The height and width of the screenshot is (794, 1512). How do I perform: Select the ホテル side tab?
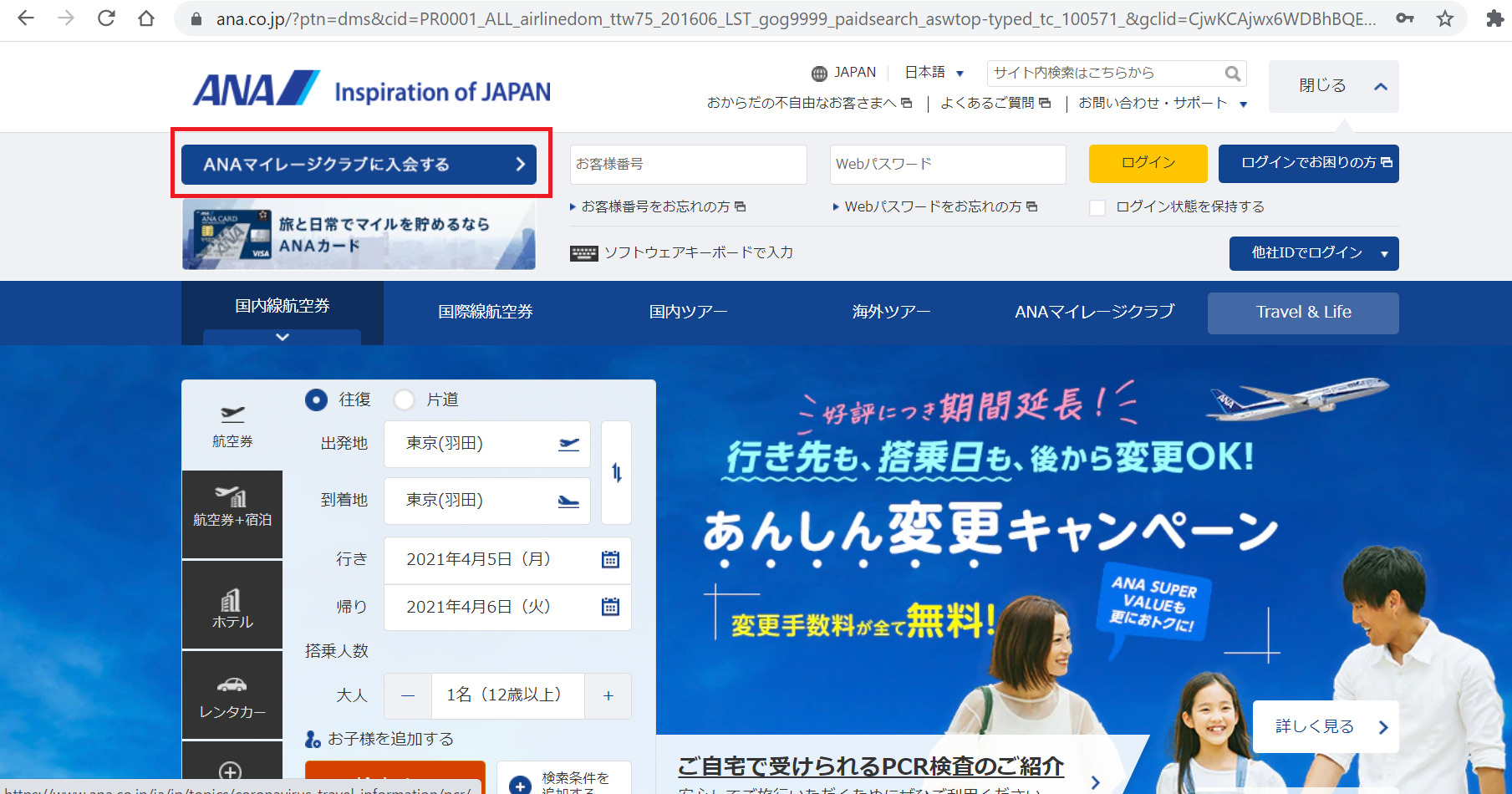pyautogui.click(x=232, y=605)
